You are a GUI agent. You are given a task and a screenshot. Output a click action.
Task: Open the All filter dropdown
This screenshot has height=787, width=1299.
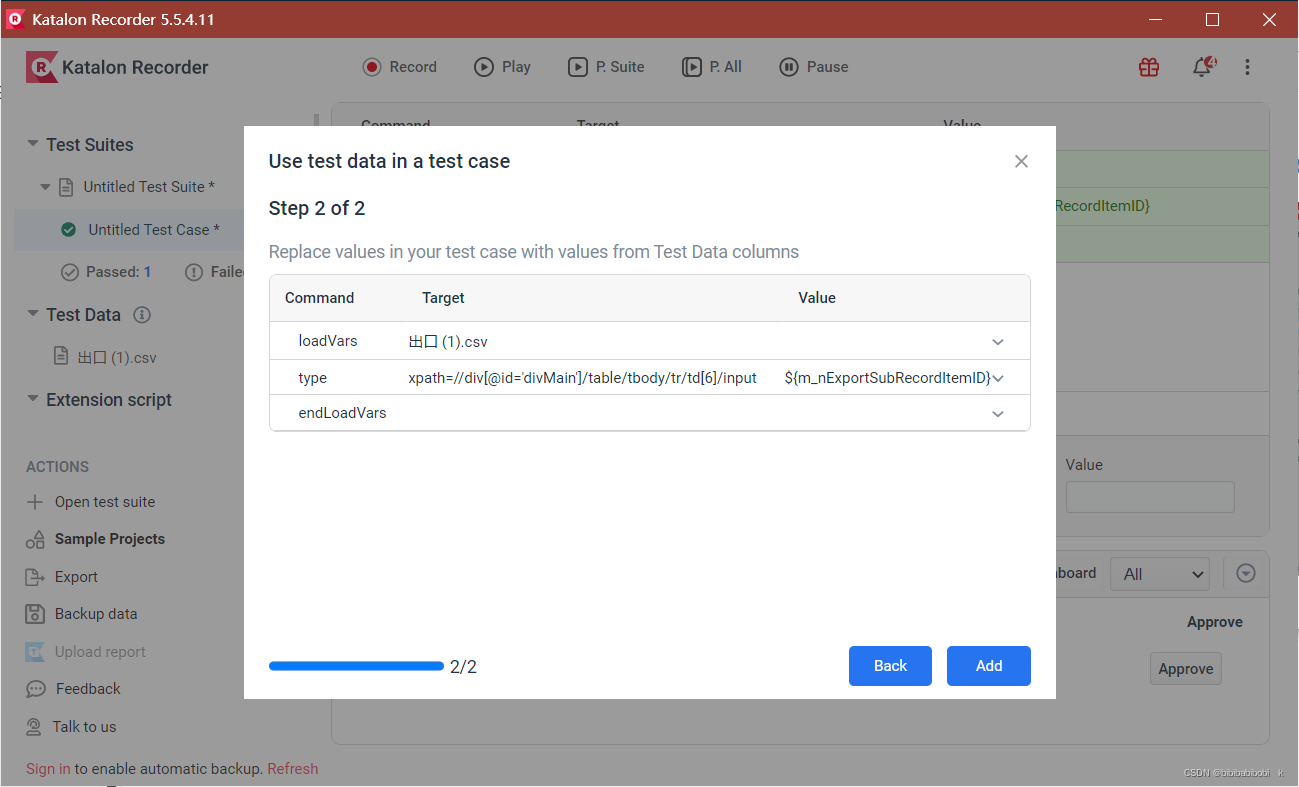click(1159, 574)
